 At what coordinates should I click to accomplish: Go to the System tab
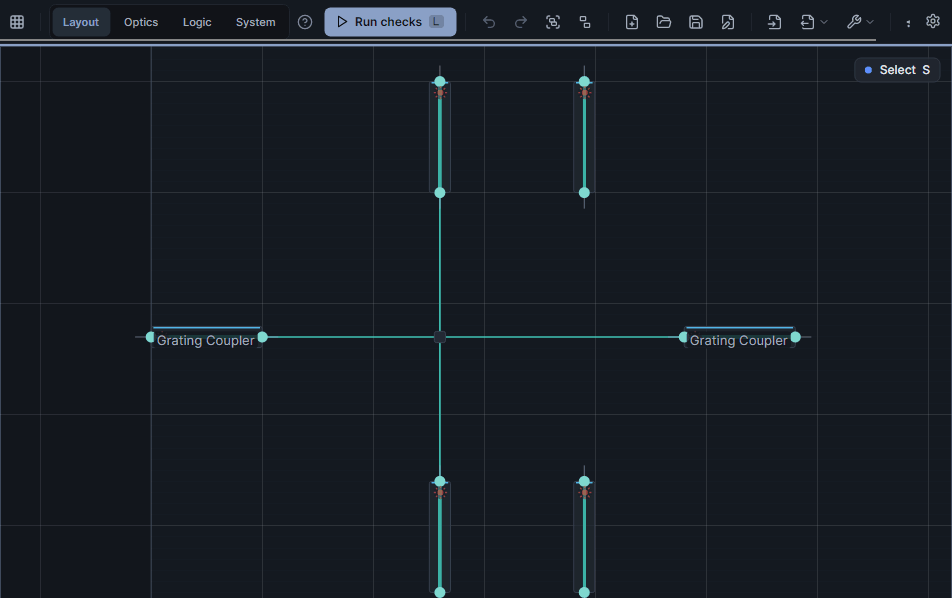pyautogui.click(x=256, y=22)
